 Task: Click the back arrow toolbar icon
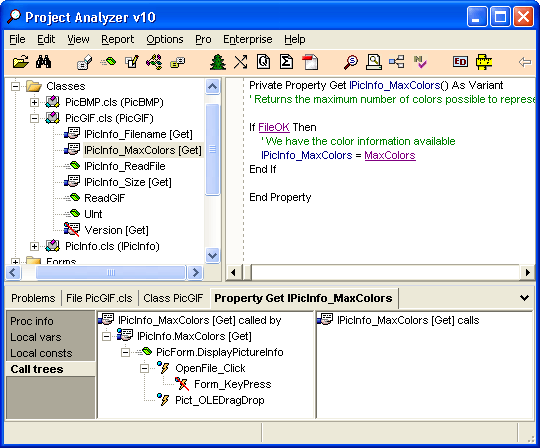[525, 62]
